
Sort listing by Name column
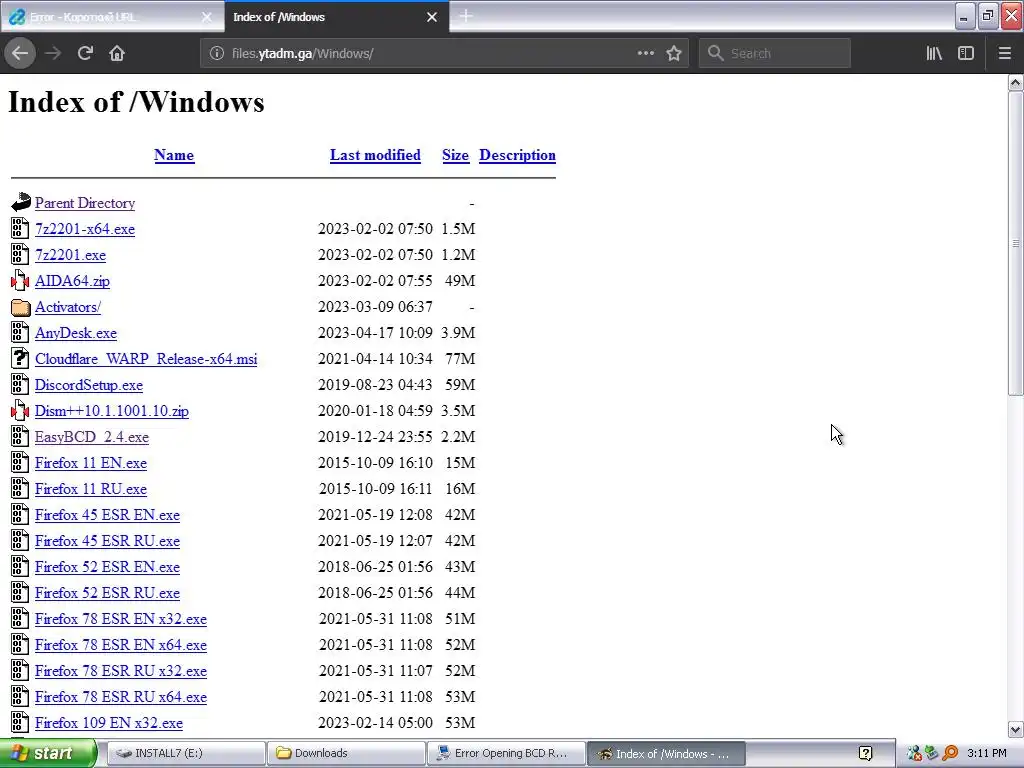[x=174, y=155]
